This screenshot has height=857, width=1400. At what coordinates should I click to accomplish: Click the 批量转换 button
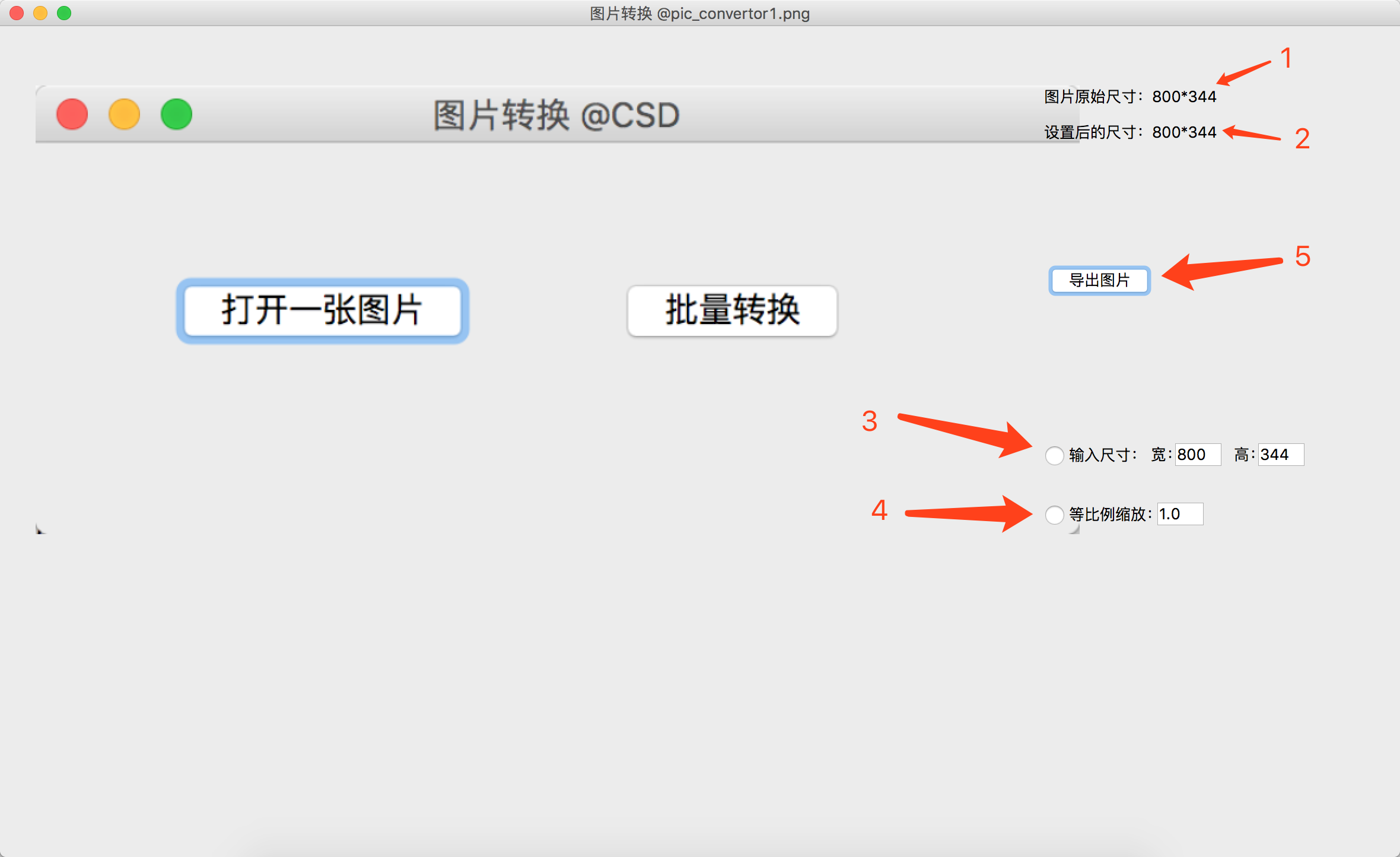(x=731, y=310)
